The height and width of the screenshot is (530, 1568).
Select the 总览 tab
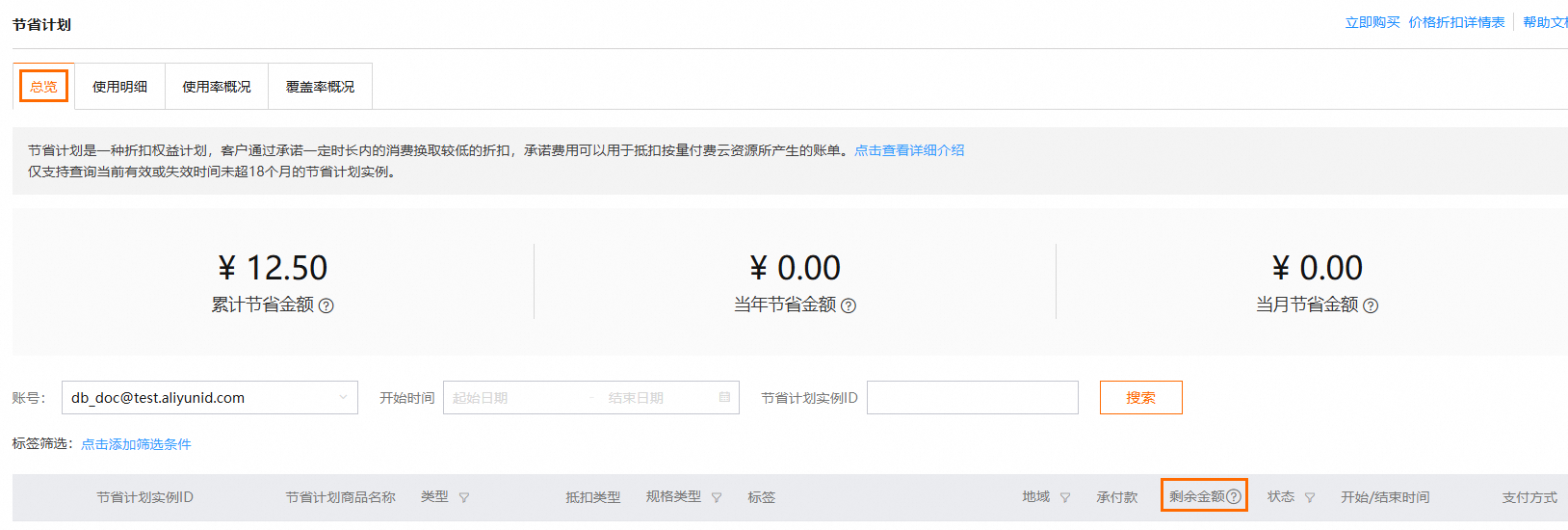coord(43,87)
